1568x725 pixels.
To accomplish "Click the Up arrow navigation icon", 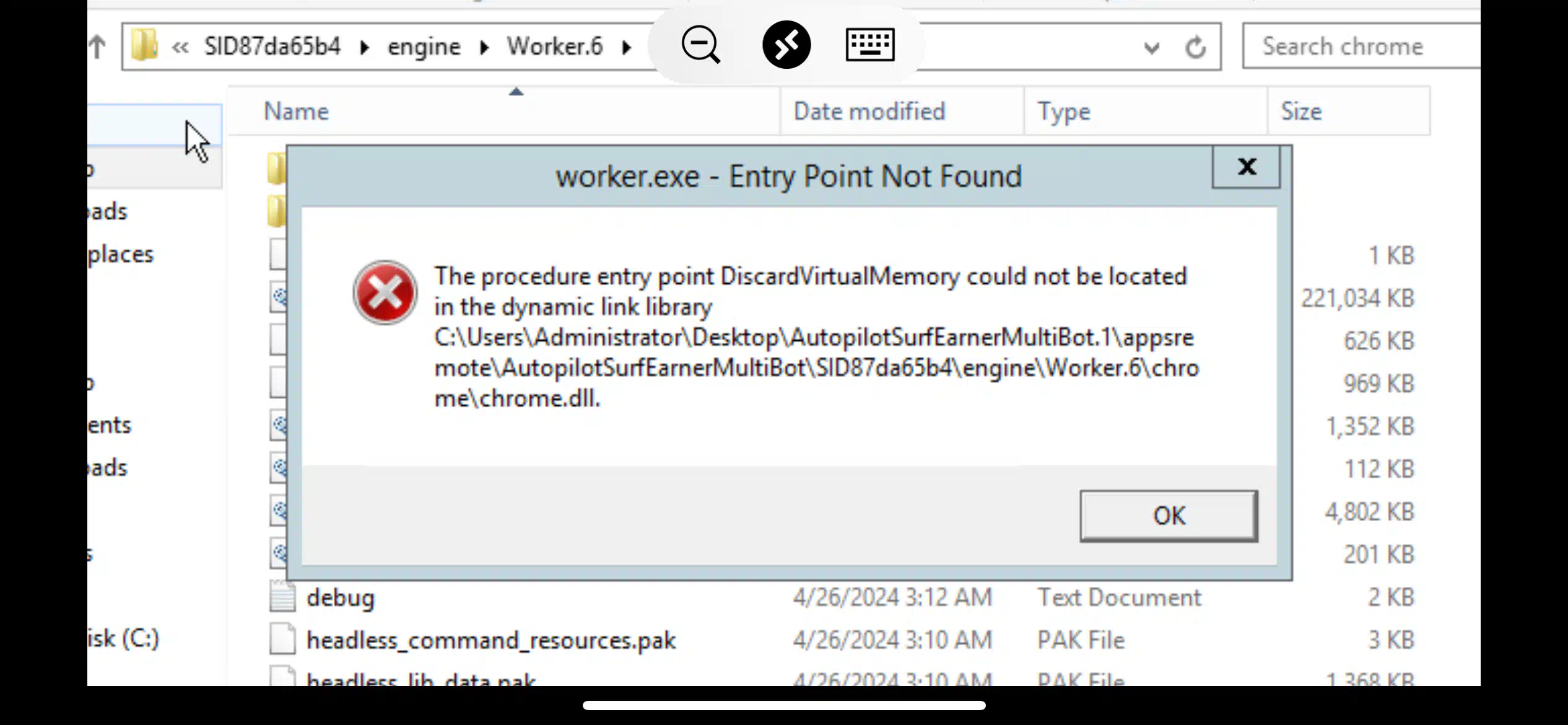I will [x=97, y=46].
